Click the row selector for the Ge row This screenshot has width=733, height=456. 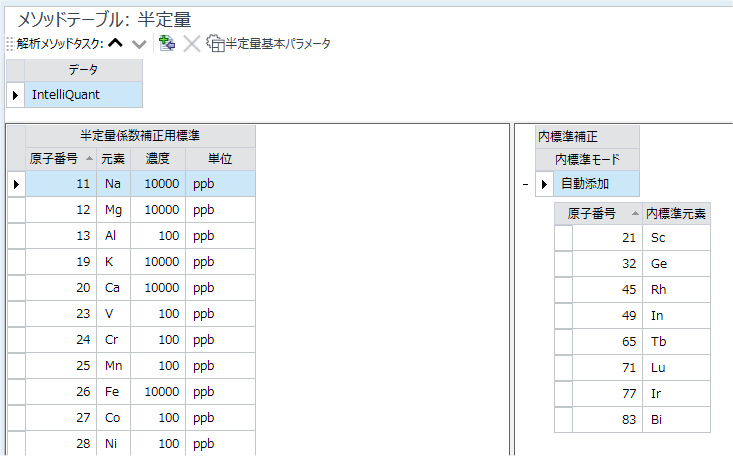pos(563,263)
